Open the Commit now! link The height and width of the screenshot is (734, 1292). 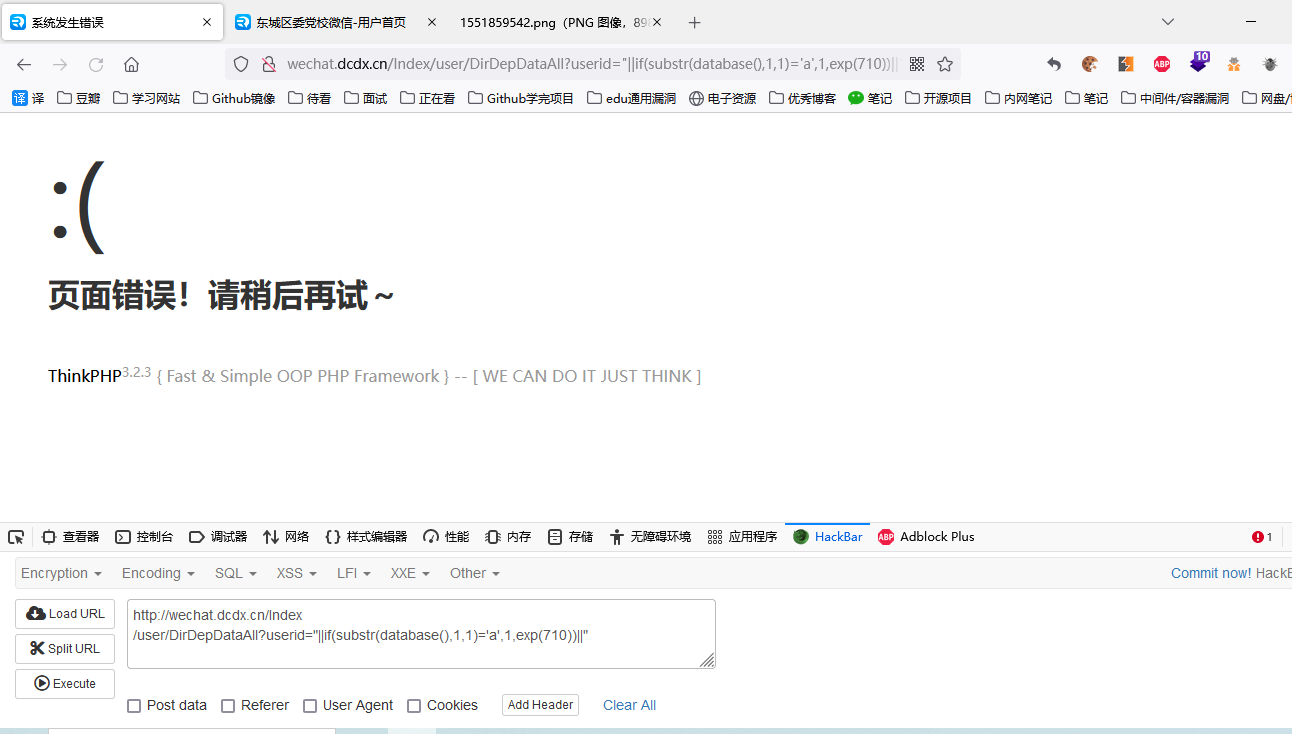[1211, 573]
